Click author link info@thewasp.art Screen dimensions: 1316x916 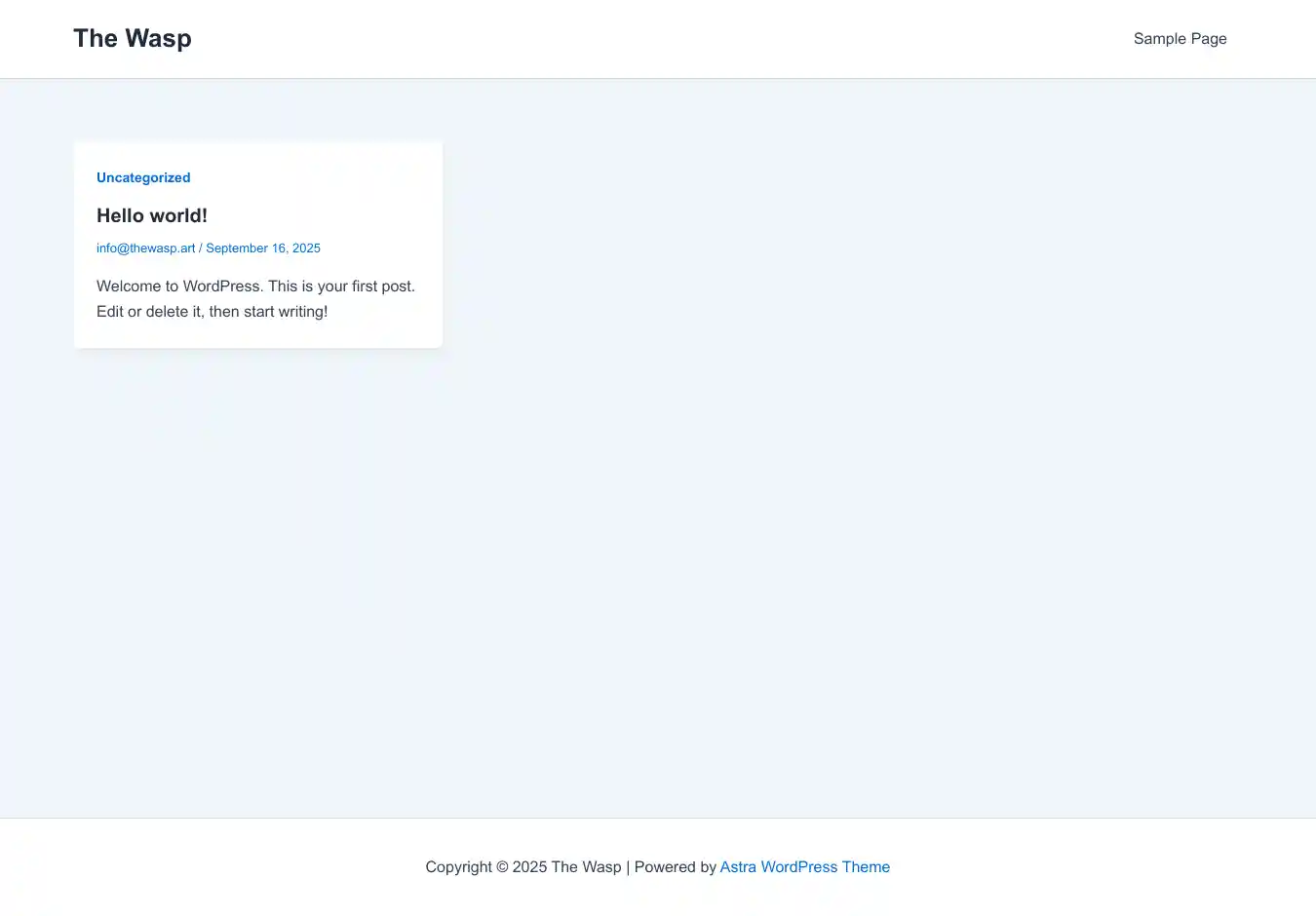[145, 248]
